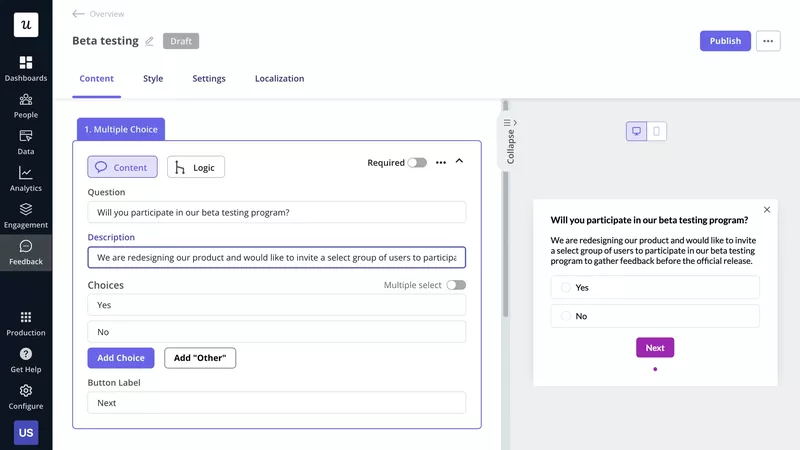This screenshot has width=800, height=450.
Task: Open the Configure settings
Action: [x=26, y=397]
